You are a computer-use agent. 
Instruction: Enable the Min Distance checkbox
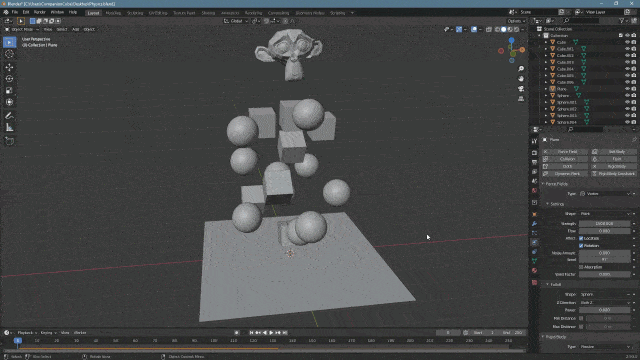[x=581, y=318]
